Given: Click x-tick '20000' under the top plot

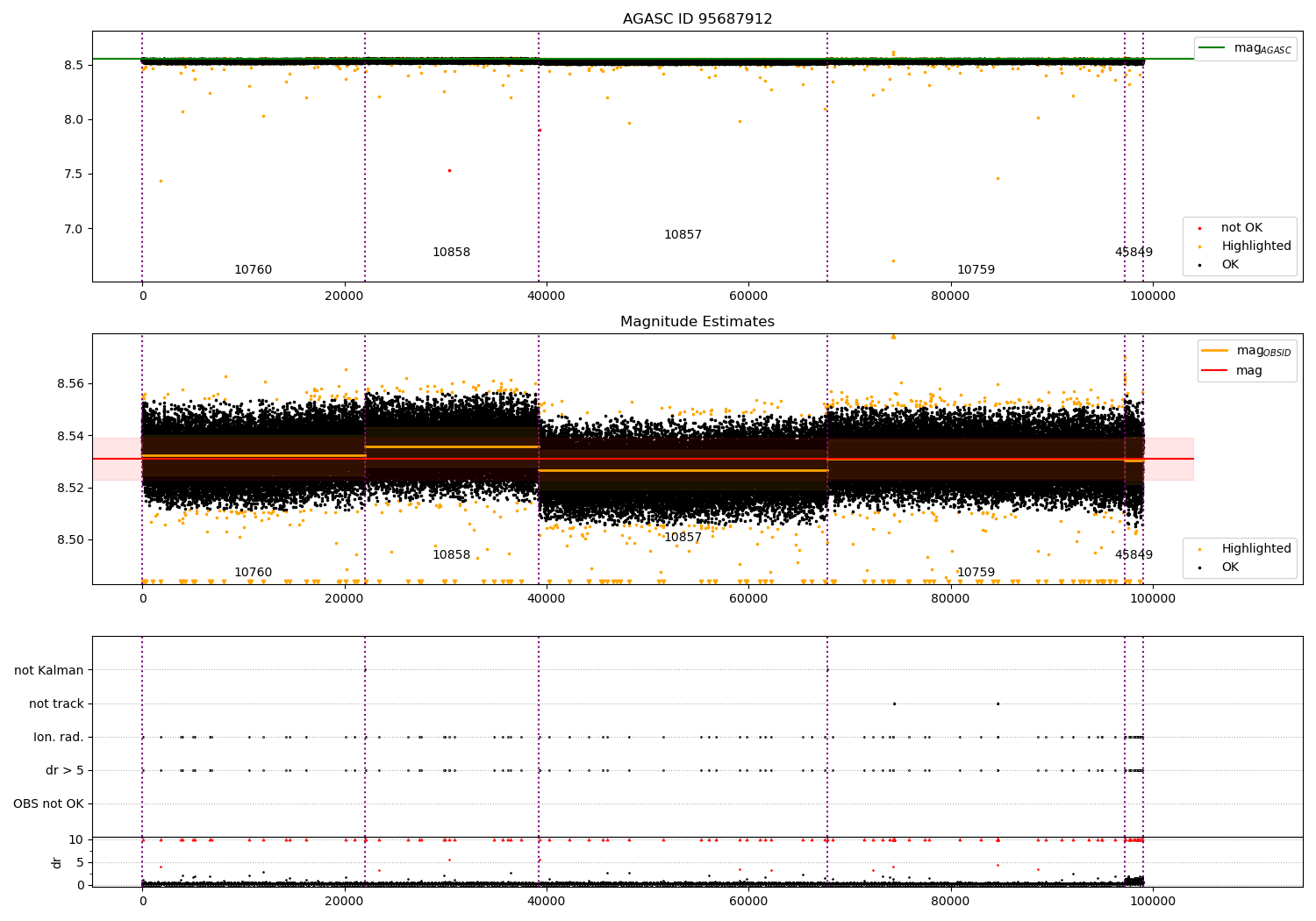Looking at the screenshot, I should pyautogui.click(x=344, y=296).
